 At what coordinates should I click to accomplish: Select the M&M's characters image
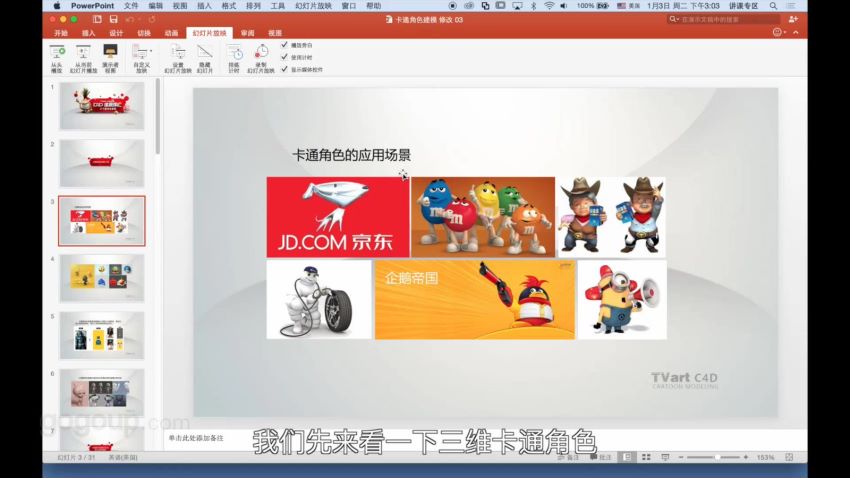pos(483,217)
